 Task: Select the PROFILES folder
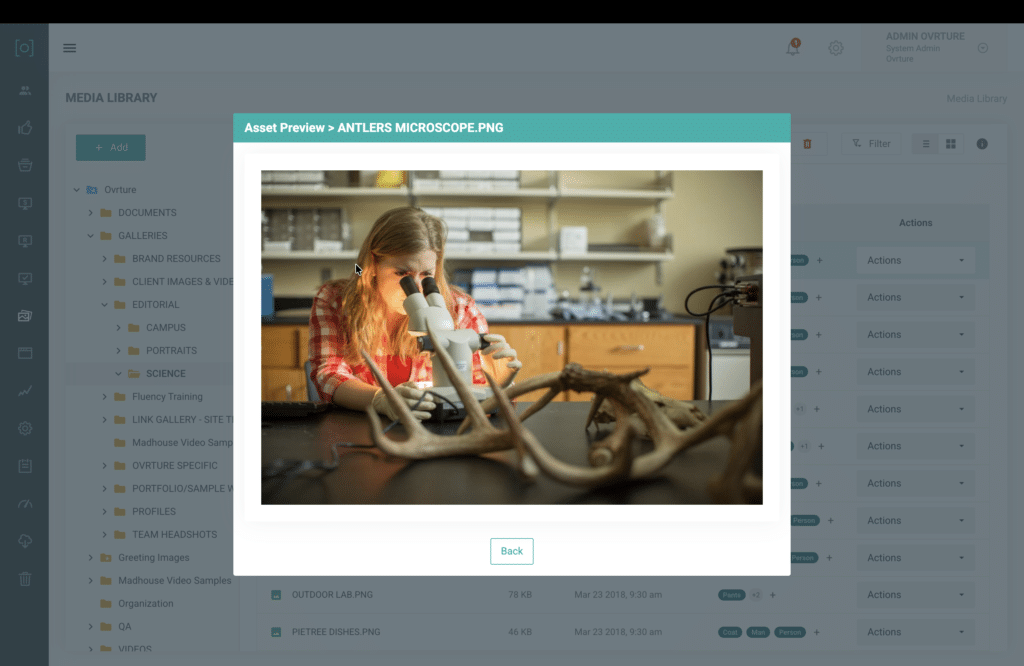pos(153,511)
